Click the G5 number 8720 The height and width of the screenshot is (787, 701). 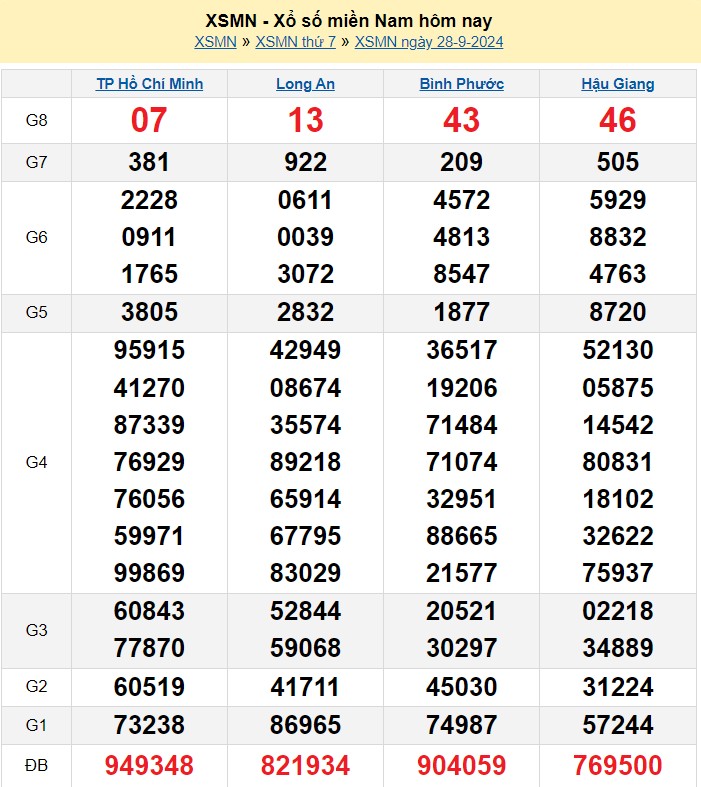(x=617, y=312)
